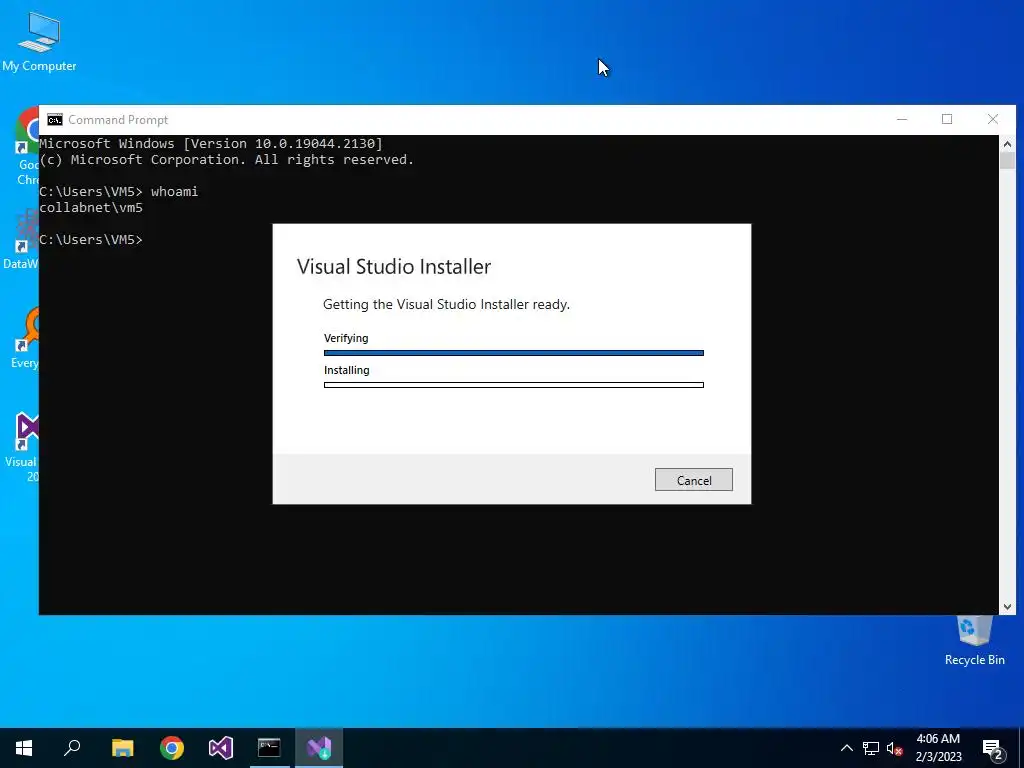Select the Google Chrome desktop shortcut

tap(27, 147)
